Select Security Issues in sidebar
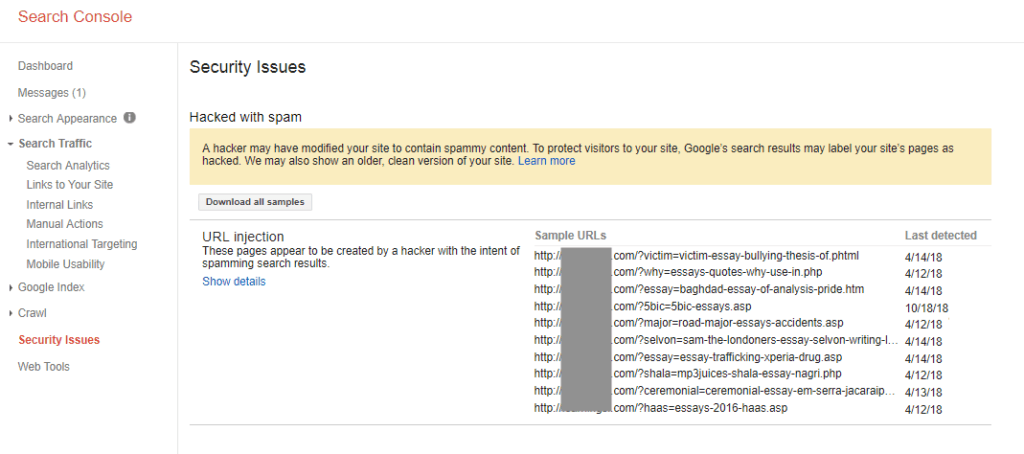 click(x=59, y=340)
